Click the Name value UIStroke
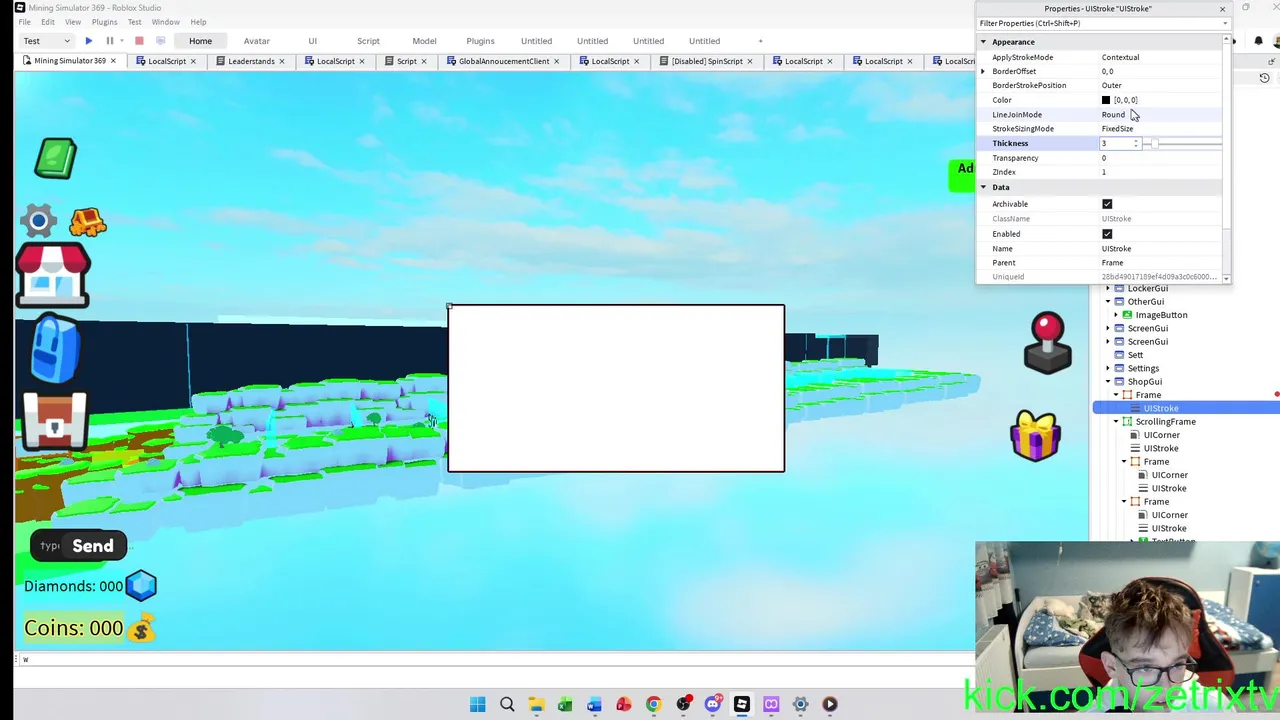 pyautogui.click(x=1116, y=248)
